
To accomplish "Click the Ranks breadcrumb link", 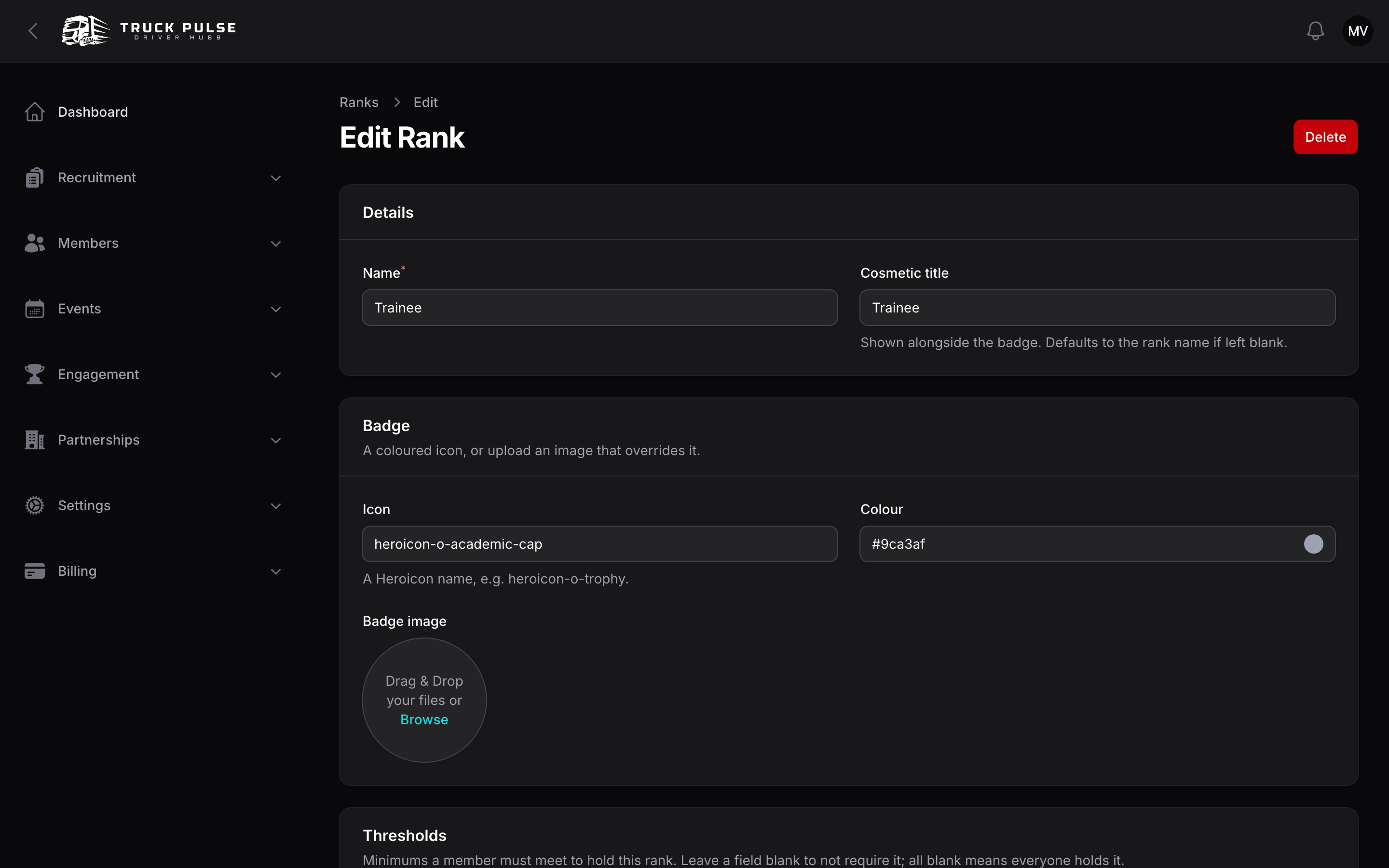I will 359,102.
